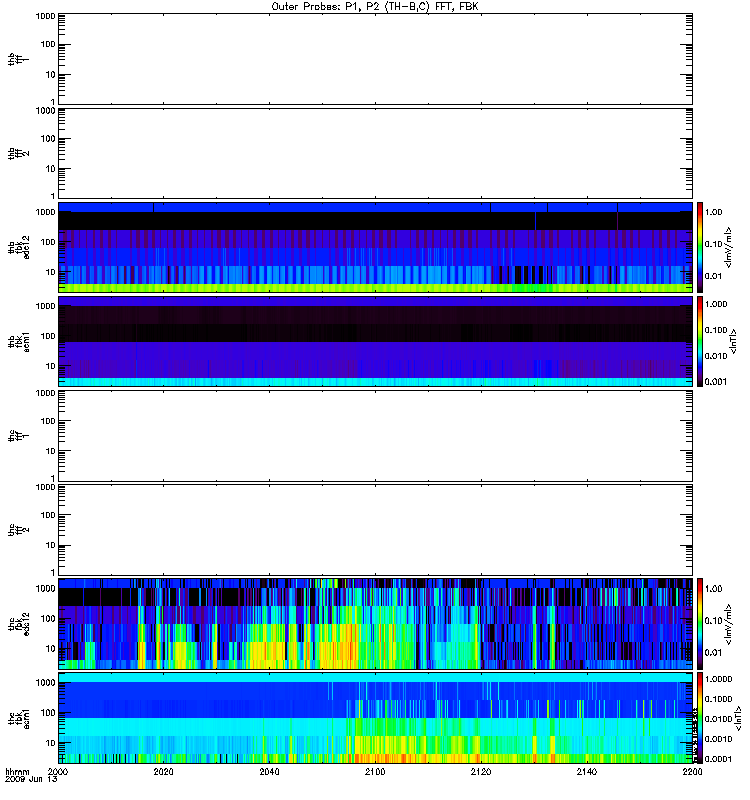Click the plot title "Outer Probes: P1, P2 (TH-B,C) FFT, FBK"
This screenshot has height=800, width=750.
(x=375, y=7)
